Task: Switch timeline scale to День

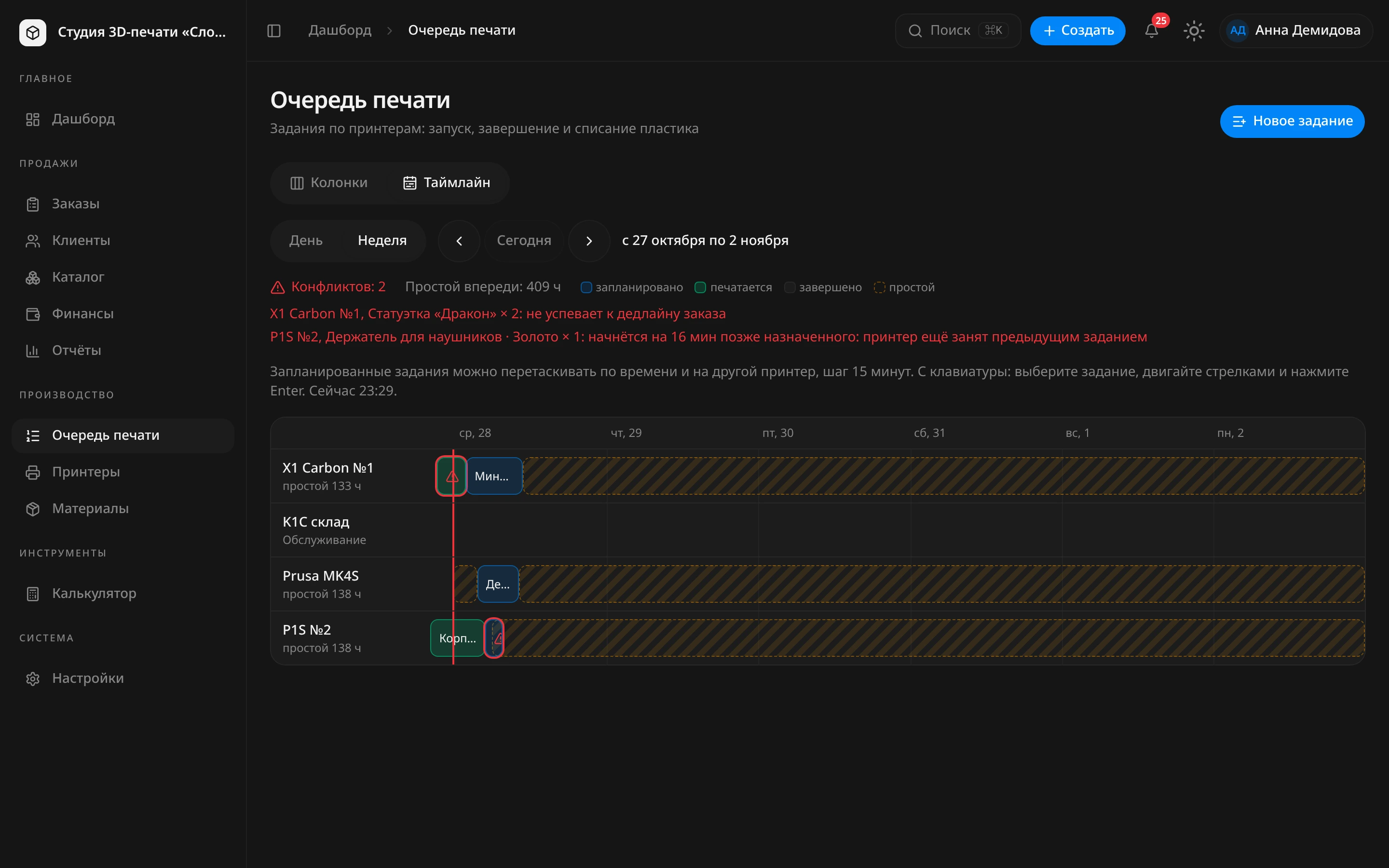Action: [306, 241]
